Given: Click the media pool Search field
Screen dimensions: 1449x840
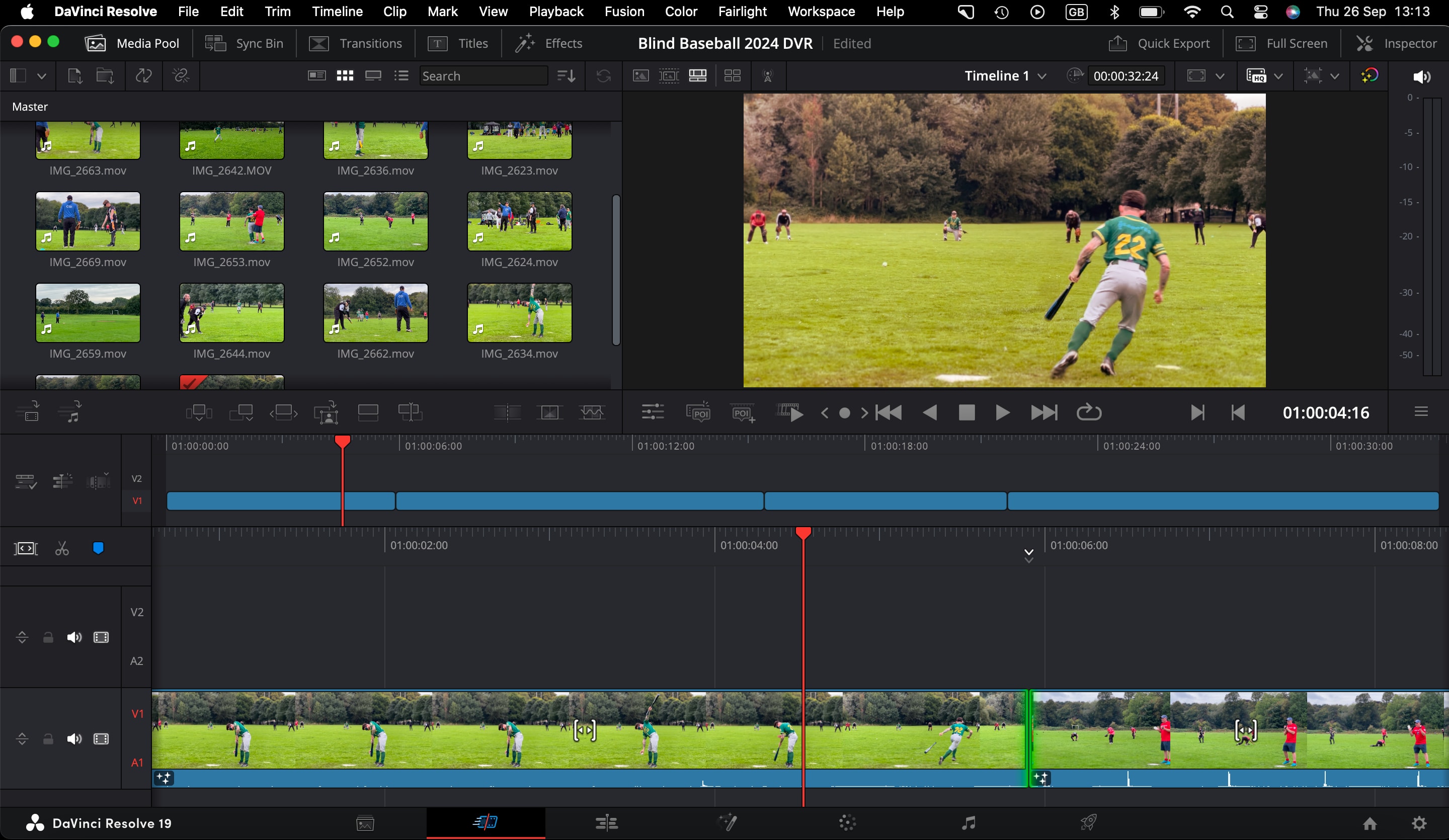Looking at the screenshot, I should [x=483, y=76].
